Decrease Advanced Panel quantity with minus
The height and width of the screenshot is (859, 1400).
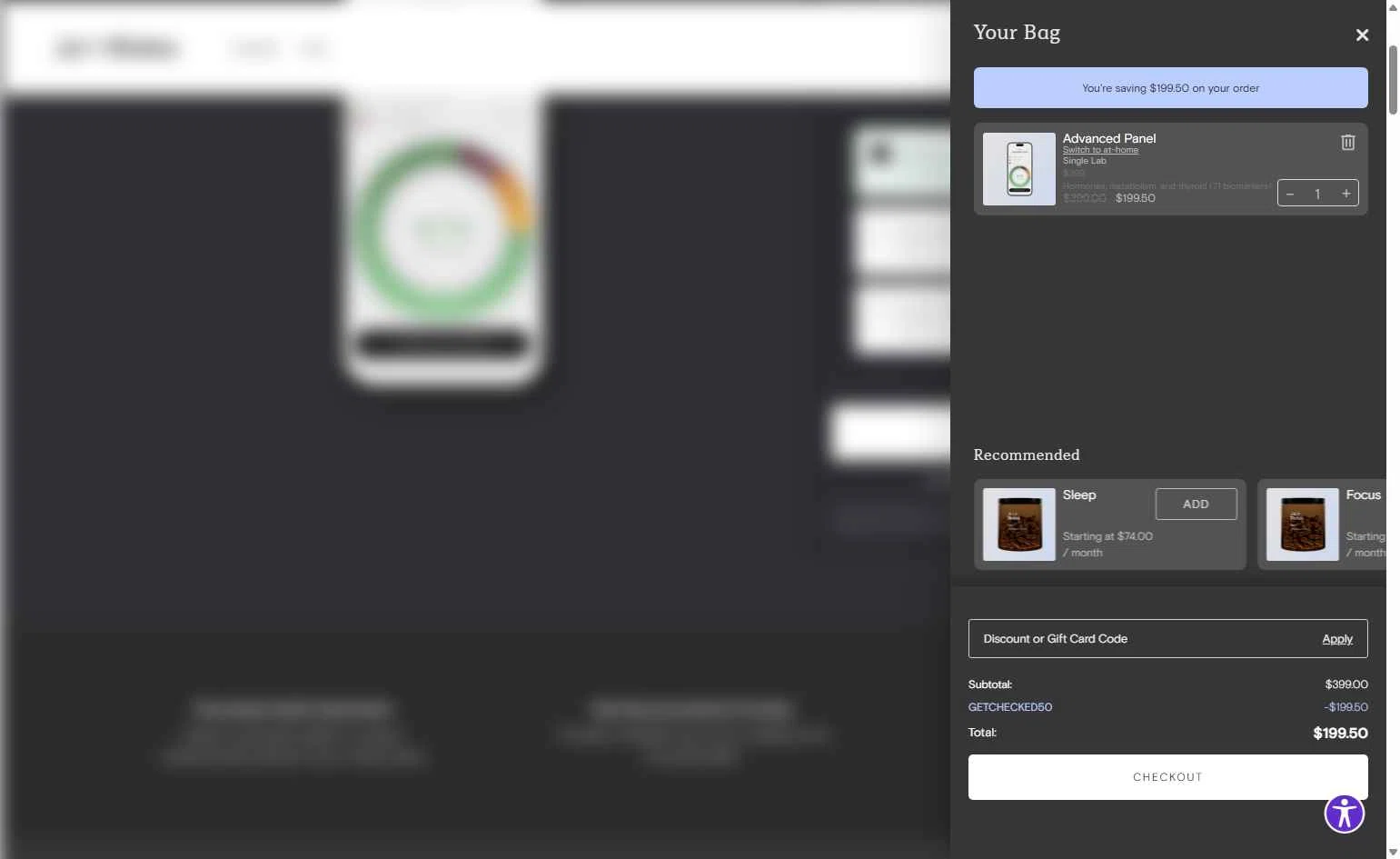tap(1290, 194)
